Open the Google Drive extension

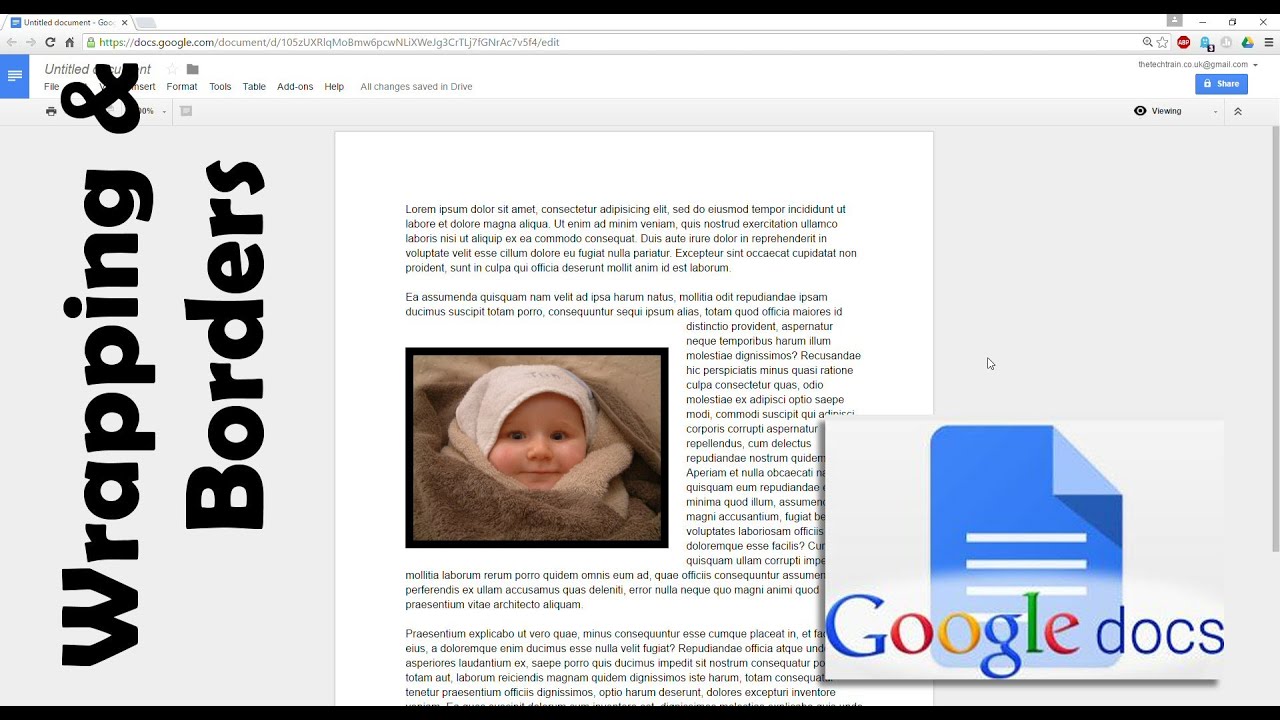click(x=1247, y=42)
